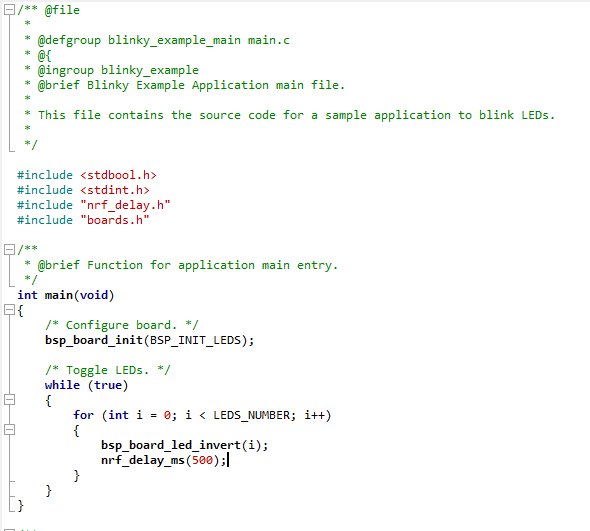Click the closing '*/' of the file comment
Viewport: 590px width, 531px height.
point(31,145)
